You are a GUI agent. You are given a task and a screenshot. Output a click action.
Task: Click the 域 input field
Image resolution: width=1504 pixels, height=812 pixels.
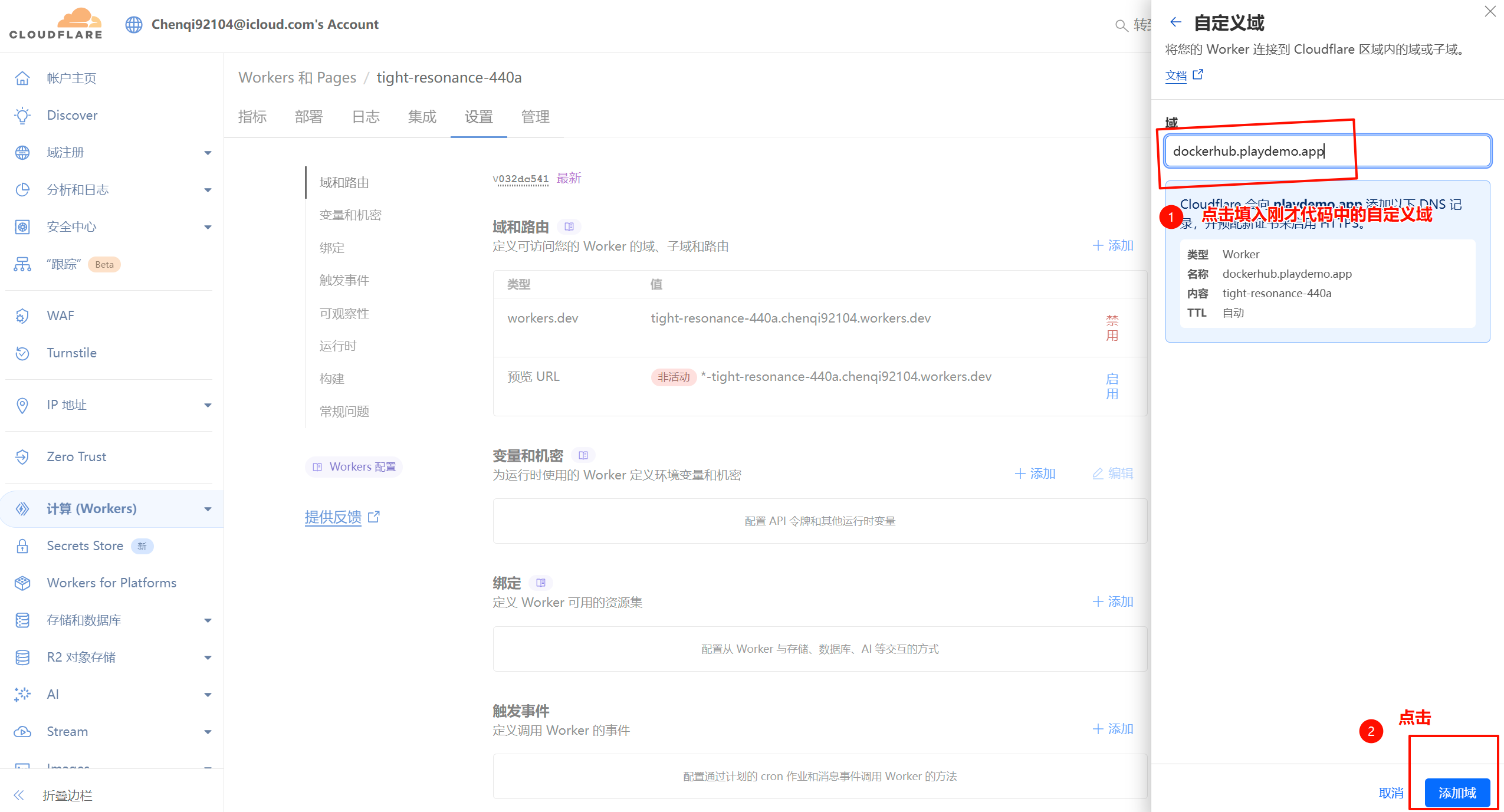[x=1328, y=151]
